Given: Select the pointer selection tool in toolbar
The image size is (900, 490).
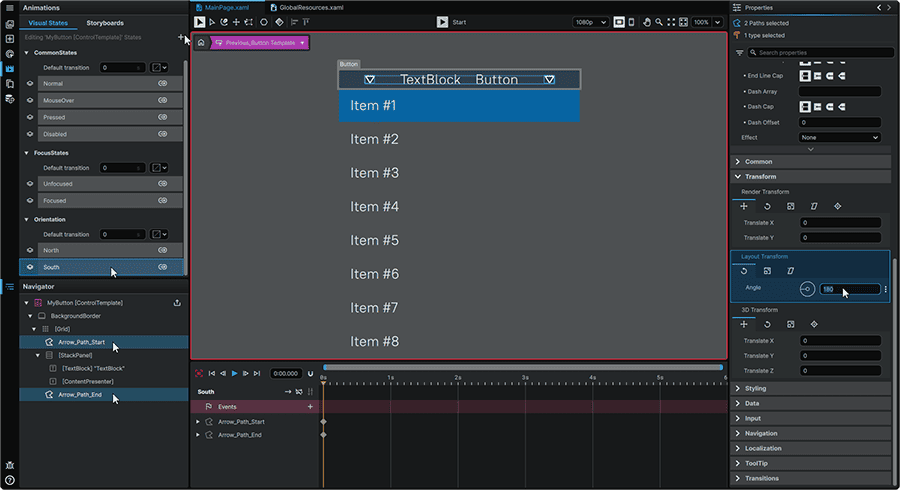Looking at the screenshot, I should (x=199, y=22).
